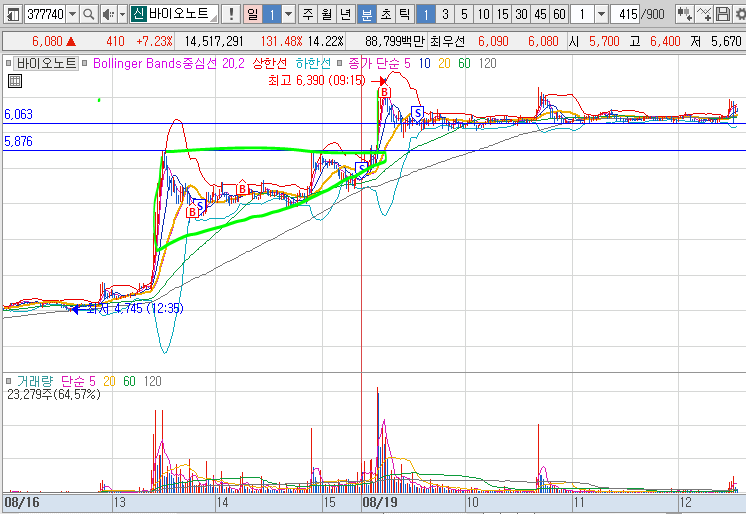Open the stock search magnifier
Viewport: 746px width, 514px height.
[88, 14]
